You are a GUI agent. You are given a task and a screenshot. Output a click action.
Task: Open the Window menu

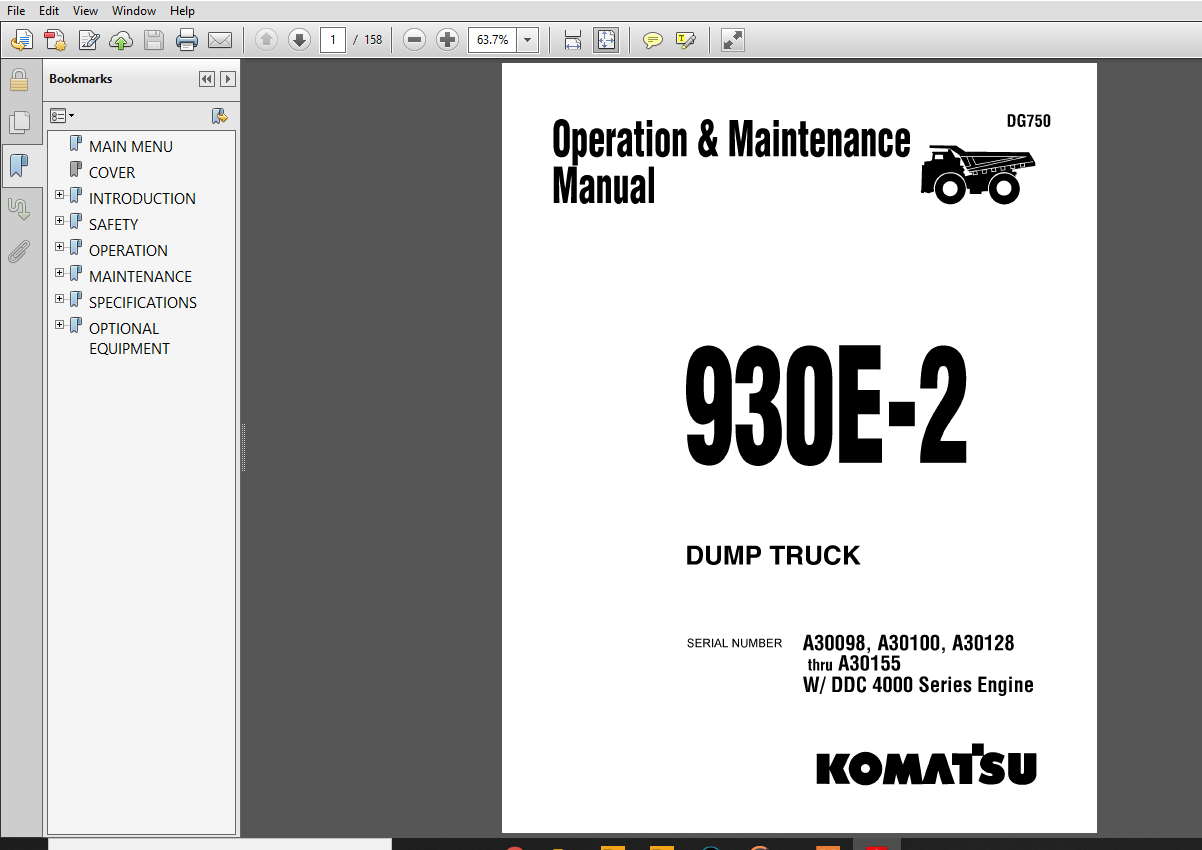point(134,10)
